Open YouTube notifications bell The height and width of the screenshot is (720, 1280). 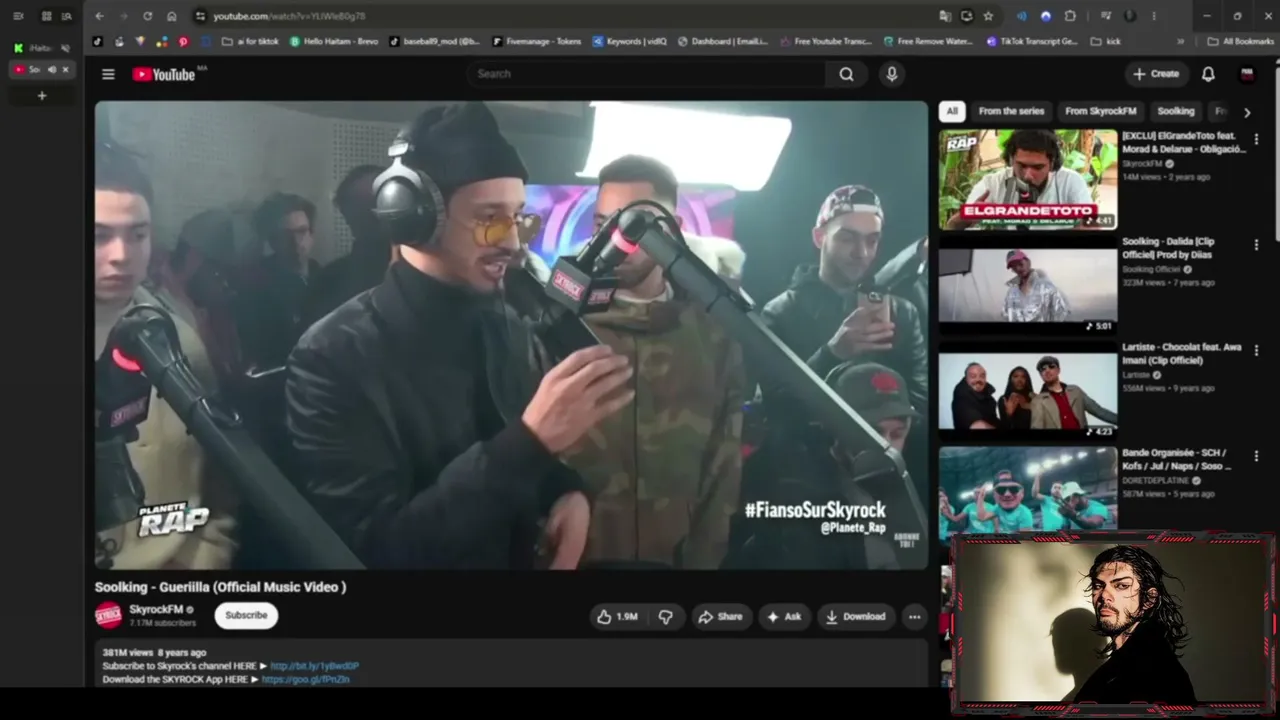click(1208, 74)
